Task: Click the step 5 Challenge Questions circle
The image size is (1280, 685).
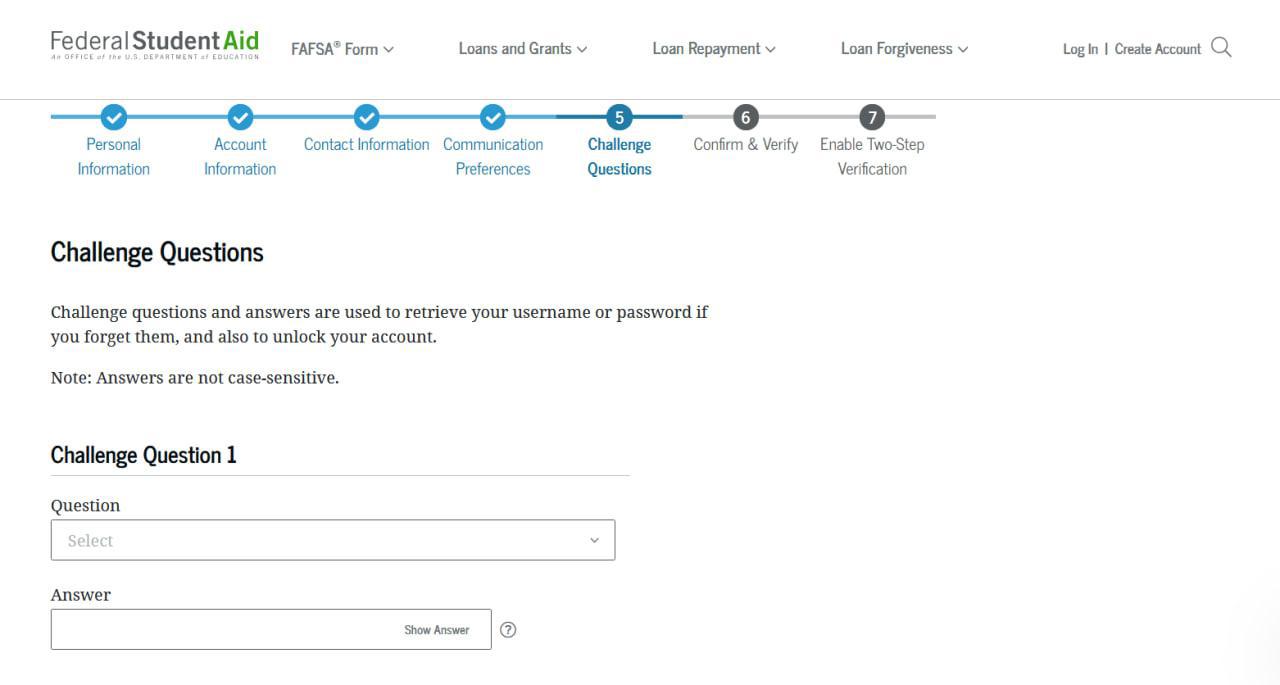Action: click(x=619, y=117)
